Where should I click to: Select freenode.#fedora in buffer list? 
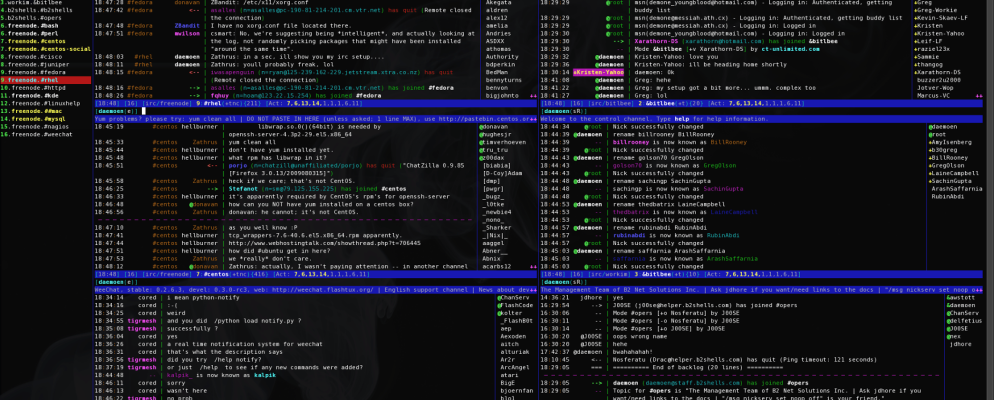point(35,72)
